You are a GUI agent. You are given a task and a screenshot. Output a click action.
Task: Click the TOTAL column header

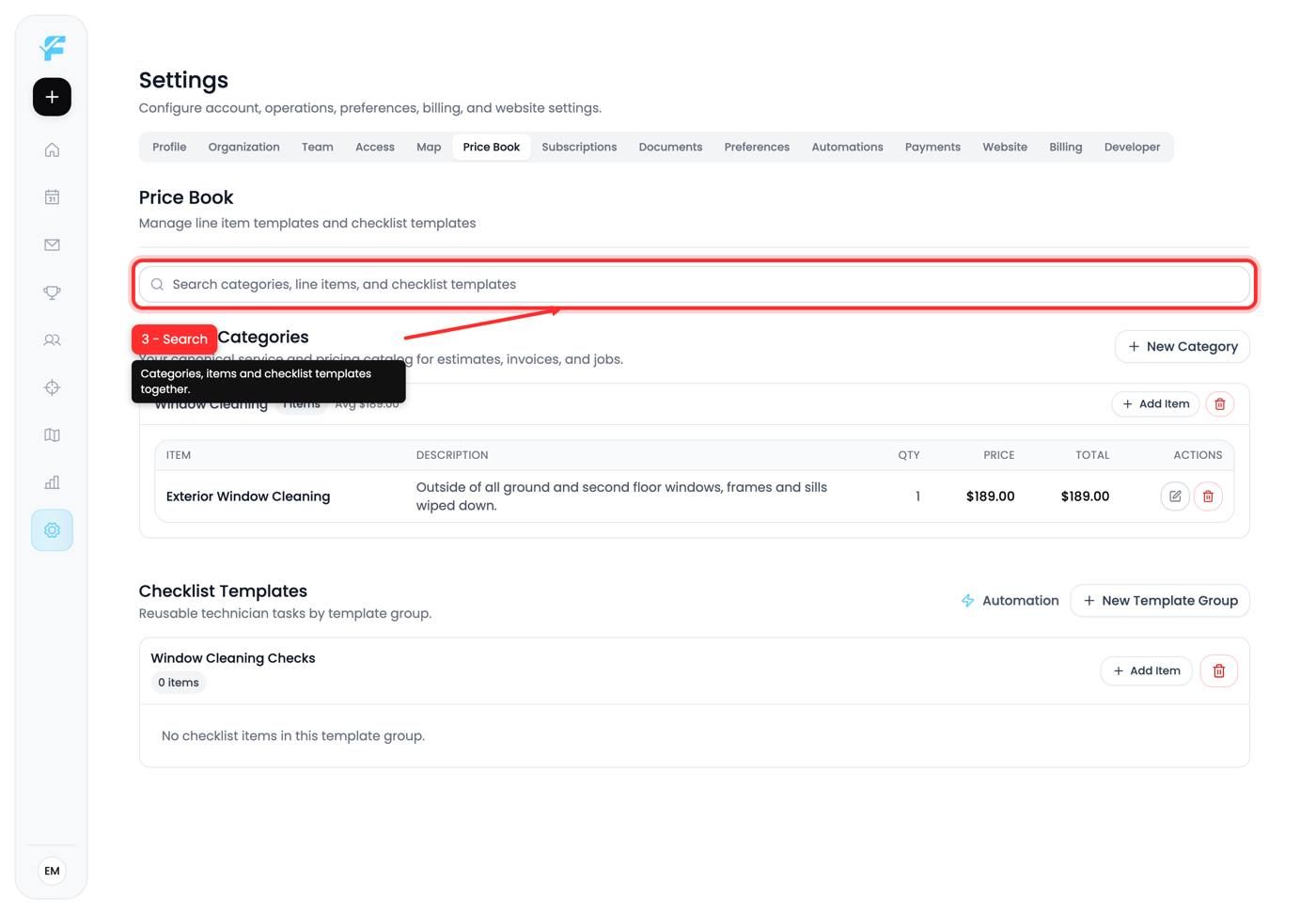tap(1092, 455)
